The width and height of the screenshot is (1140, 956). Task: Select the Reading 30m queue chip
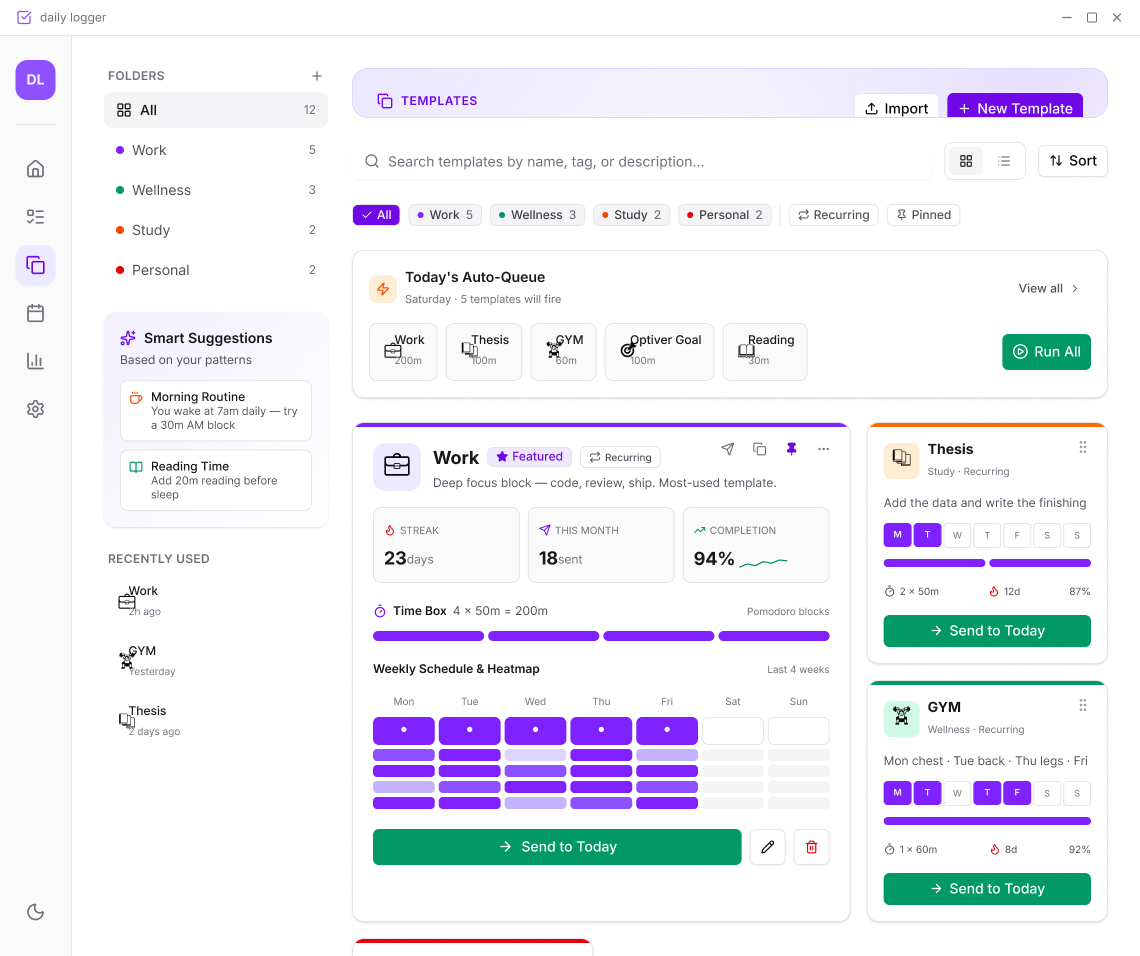[x=765, y=352]
